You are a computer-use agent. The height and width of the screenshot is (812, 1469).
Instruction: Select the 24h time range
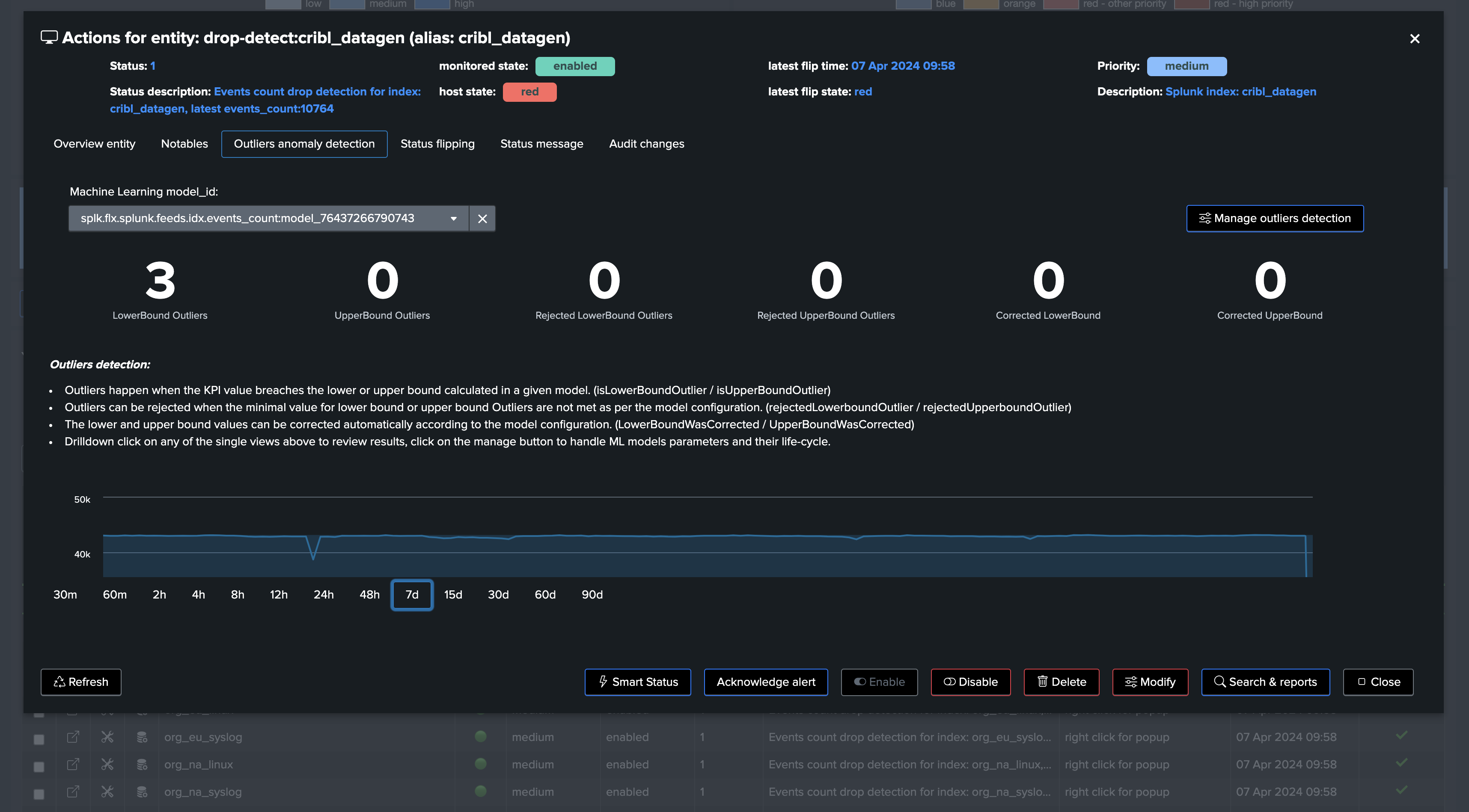pyautogui.click(x=323, y=594)
